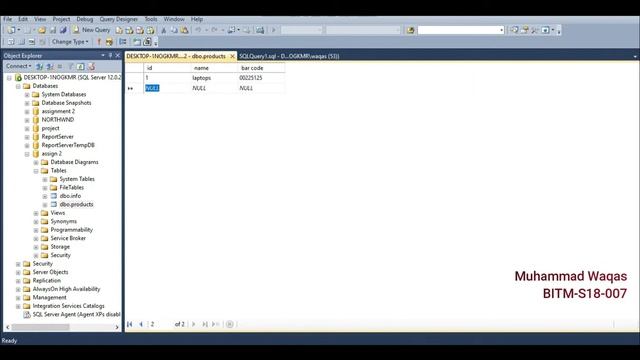The height and width of the screenshot is (360, 640).
Task: Move to last record navigation button
Action: click(x=205, y=324)
